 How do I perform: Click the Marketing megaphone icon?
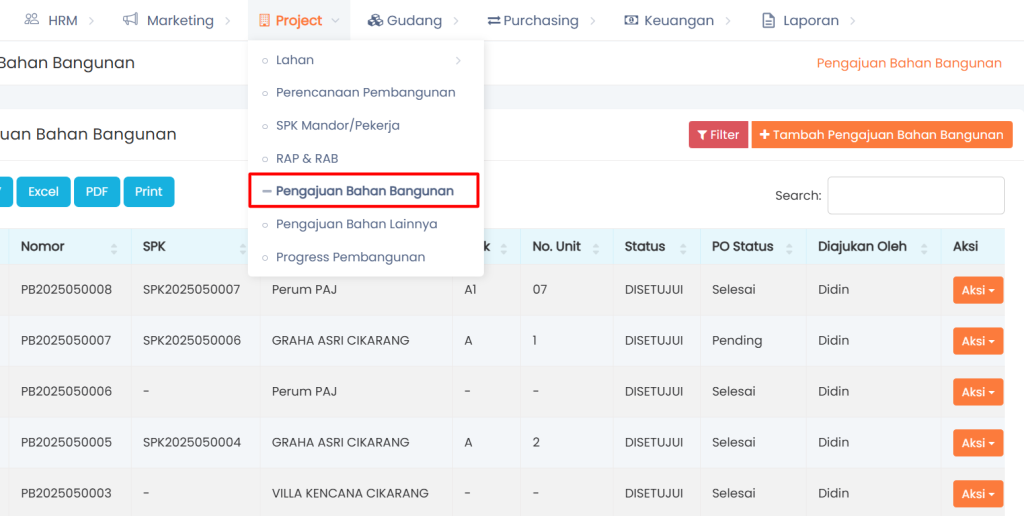(130, 20)
